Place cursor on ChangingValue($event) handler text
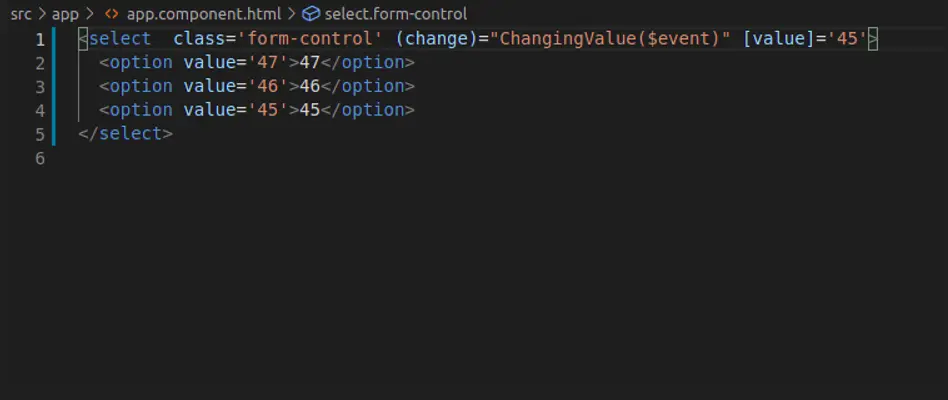This screenshot has height=400, width=948. [x=610, y=39]
